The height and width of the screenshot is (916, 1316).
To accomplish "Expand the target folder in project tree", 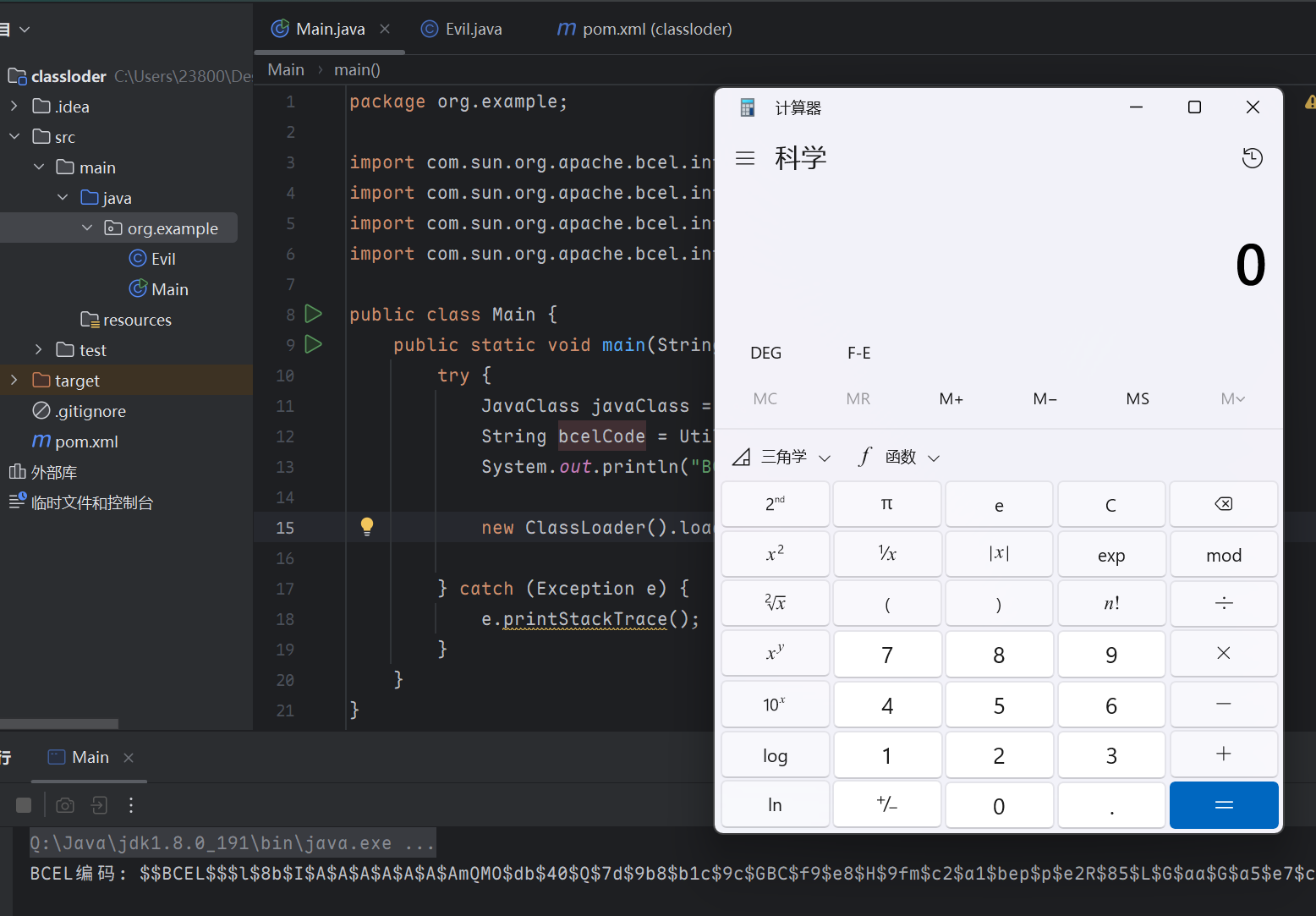I will (14, 381).
